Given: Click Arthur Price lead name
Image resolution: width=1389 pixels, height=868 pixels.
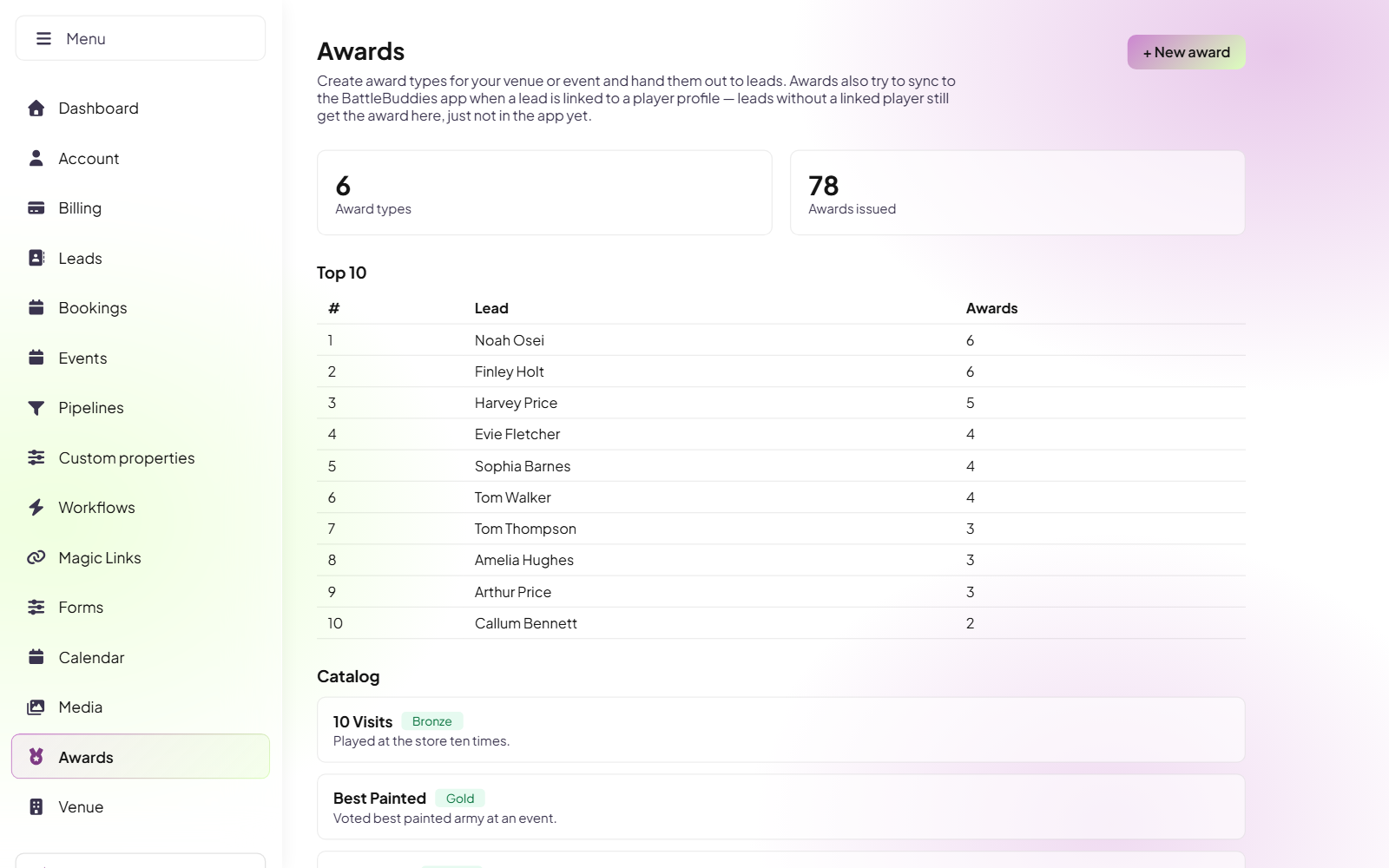Looking at the screenshot, I should pos(513,592).
